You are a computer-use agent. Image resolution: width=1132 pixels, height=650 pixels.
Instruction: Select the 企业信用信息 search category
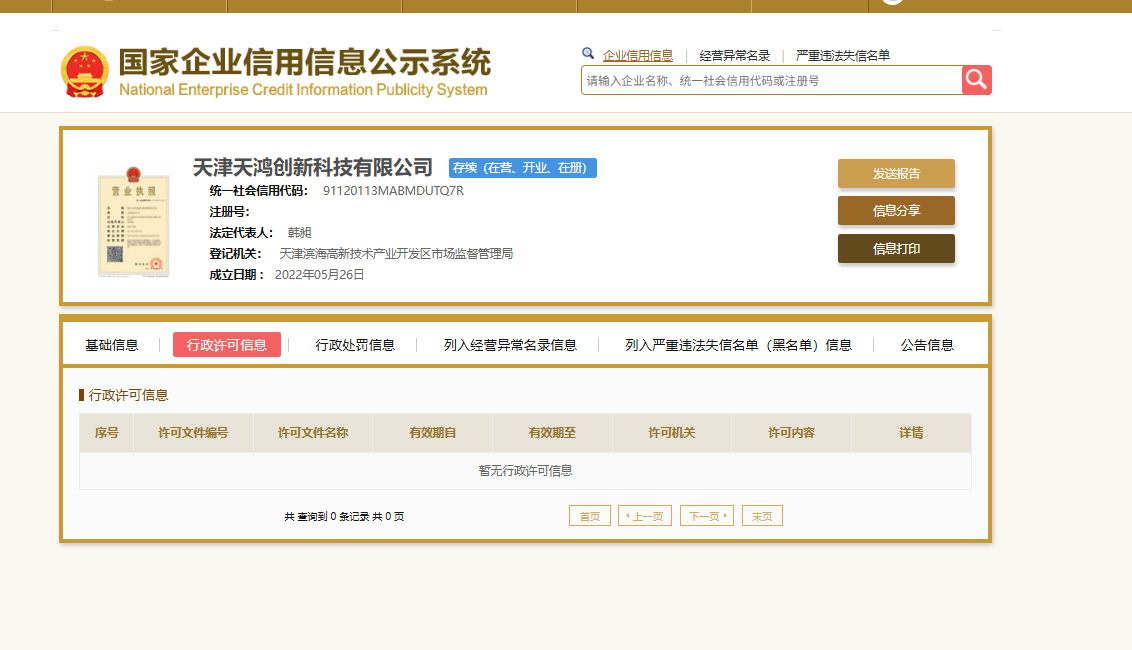(x=637, y=56)
